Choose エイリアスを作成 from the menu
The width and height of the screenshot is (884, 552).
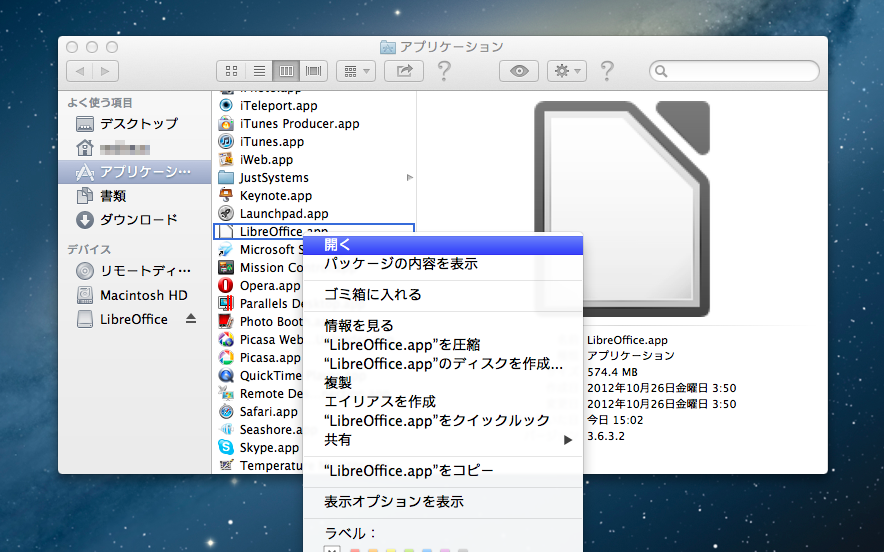tap(443, 401)
